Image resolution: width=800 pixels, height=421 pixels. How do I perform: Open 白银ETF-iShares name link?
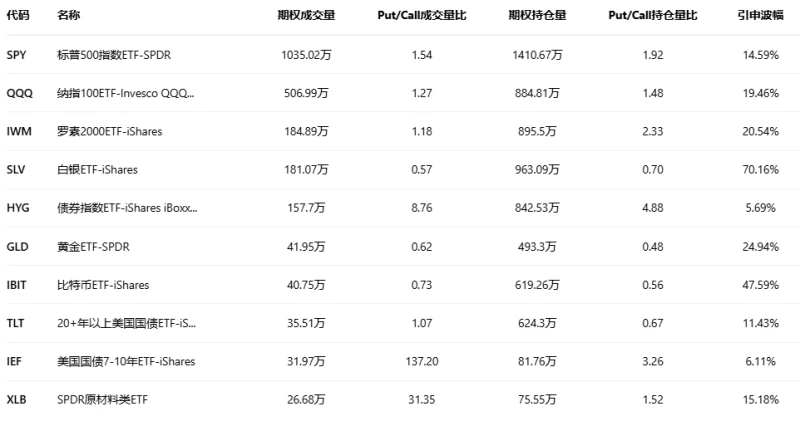pos(98,170)
